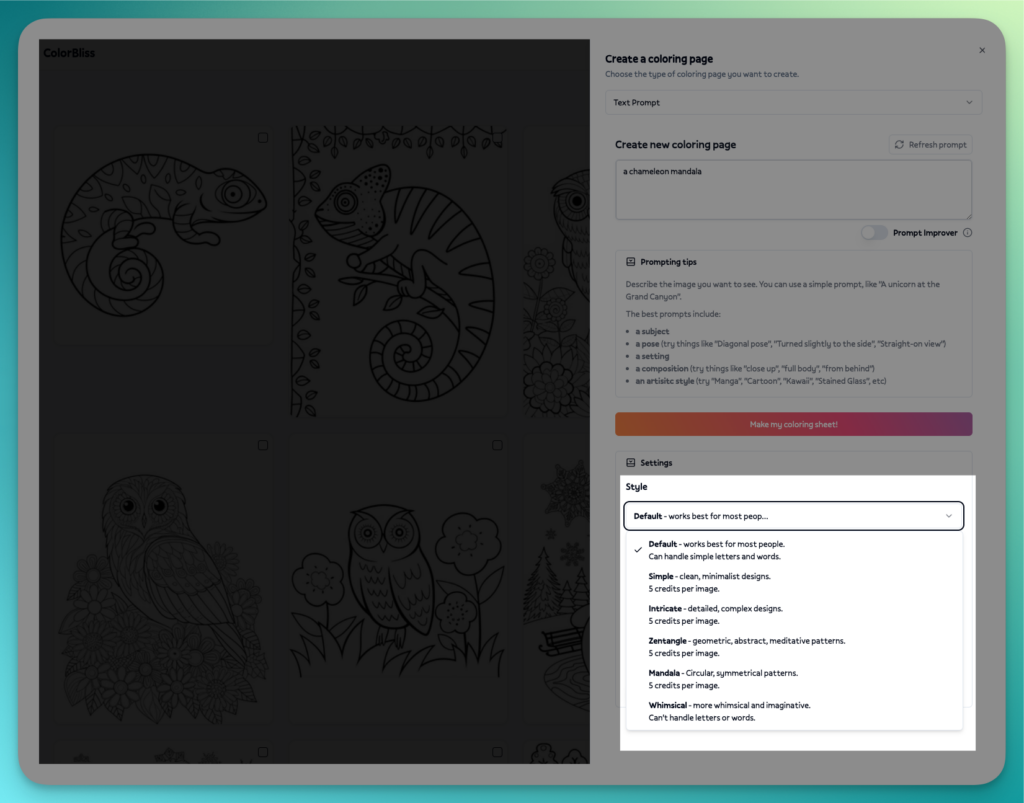Click the Style dropdown chevron arrow
Viewport: 1024px width, 803px height.
[x=948, y=516]
